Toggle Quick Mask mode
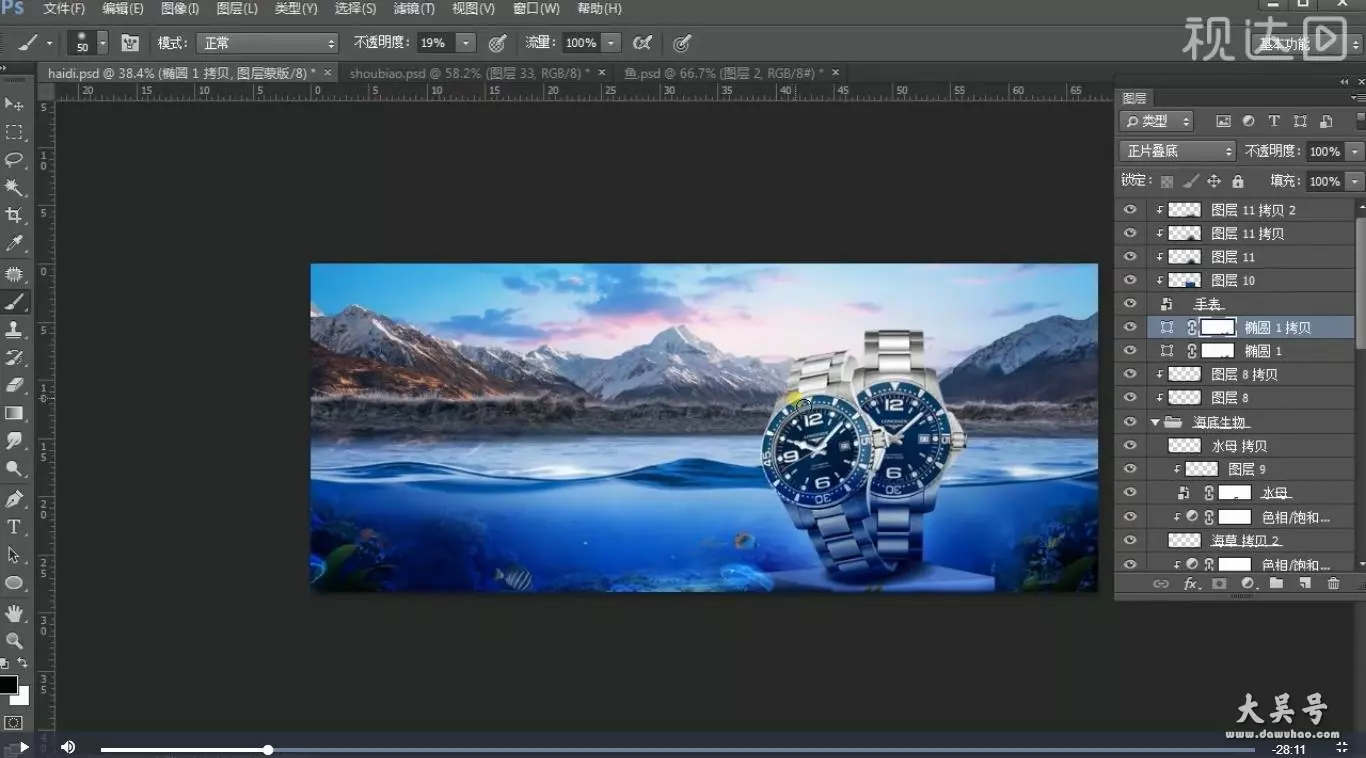This screenshot has height=758, width=1366. (14, 722)
